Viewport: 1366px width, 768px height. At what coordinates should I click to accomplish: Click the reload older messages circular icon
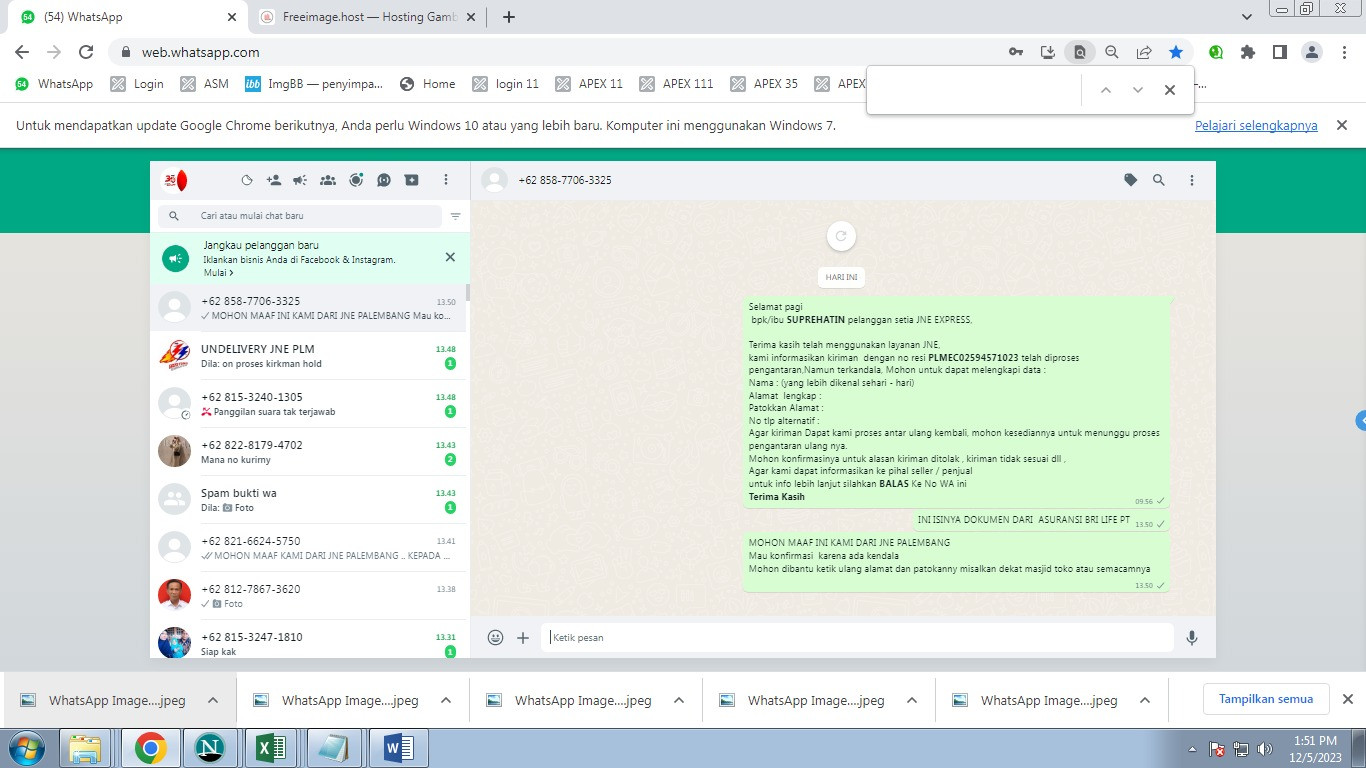pos(841,236)
